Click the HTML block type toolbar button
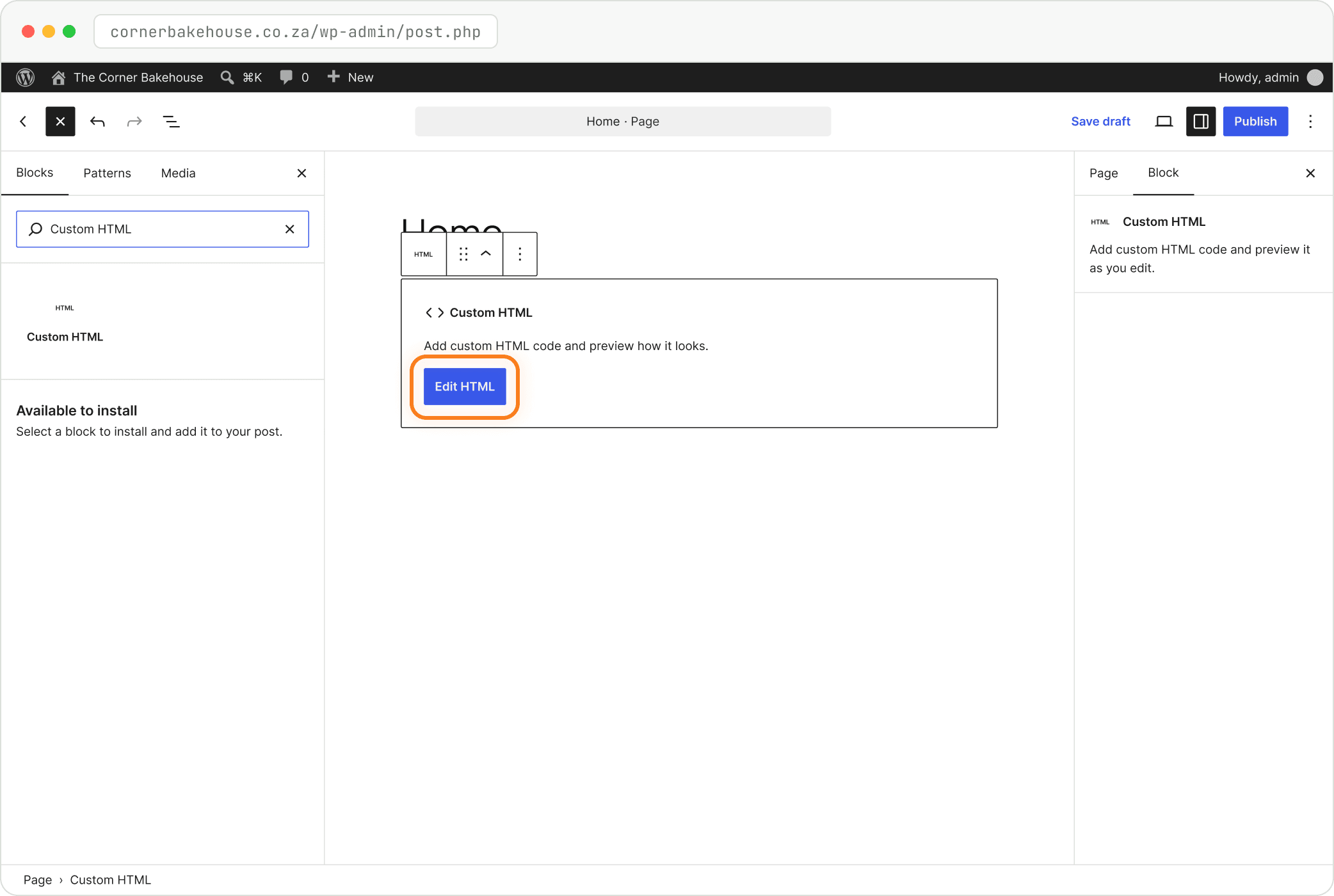This screenshot has width=1334, height=896. (x=424, y=254)
